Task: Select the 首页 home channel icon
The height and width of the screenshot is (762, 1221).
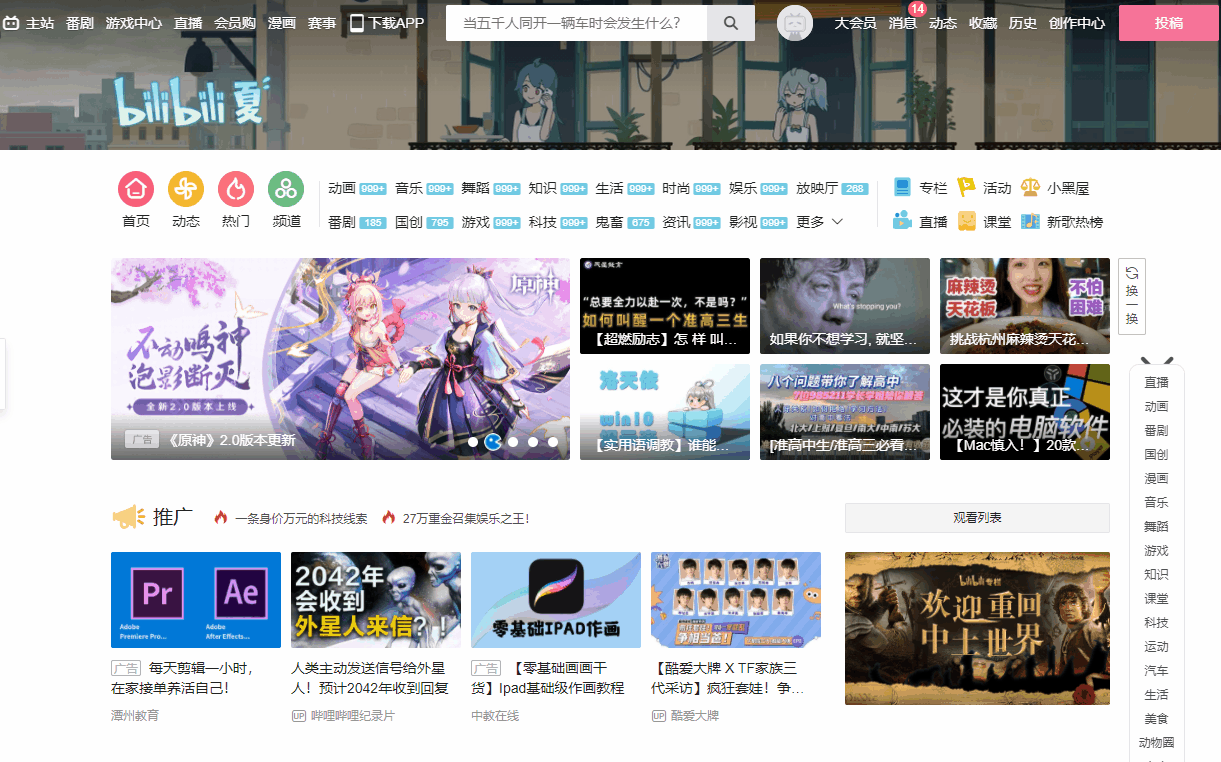Action: click(x=135, y=190)
